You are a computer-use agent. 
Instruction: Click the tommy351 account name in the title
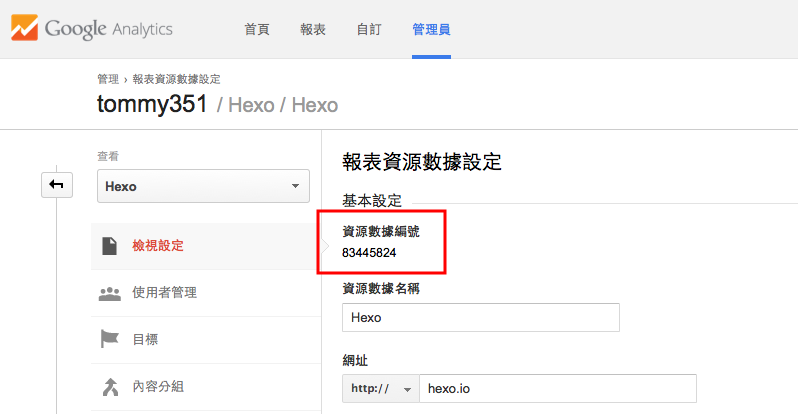153,104
